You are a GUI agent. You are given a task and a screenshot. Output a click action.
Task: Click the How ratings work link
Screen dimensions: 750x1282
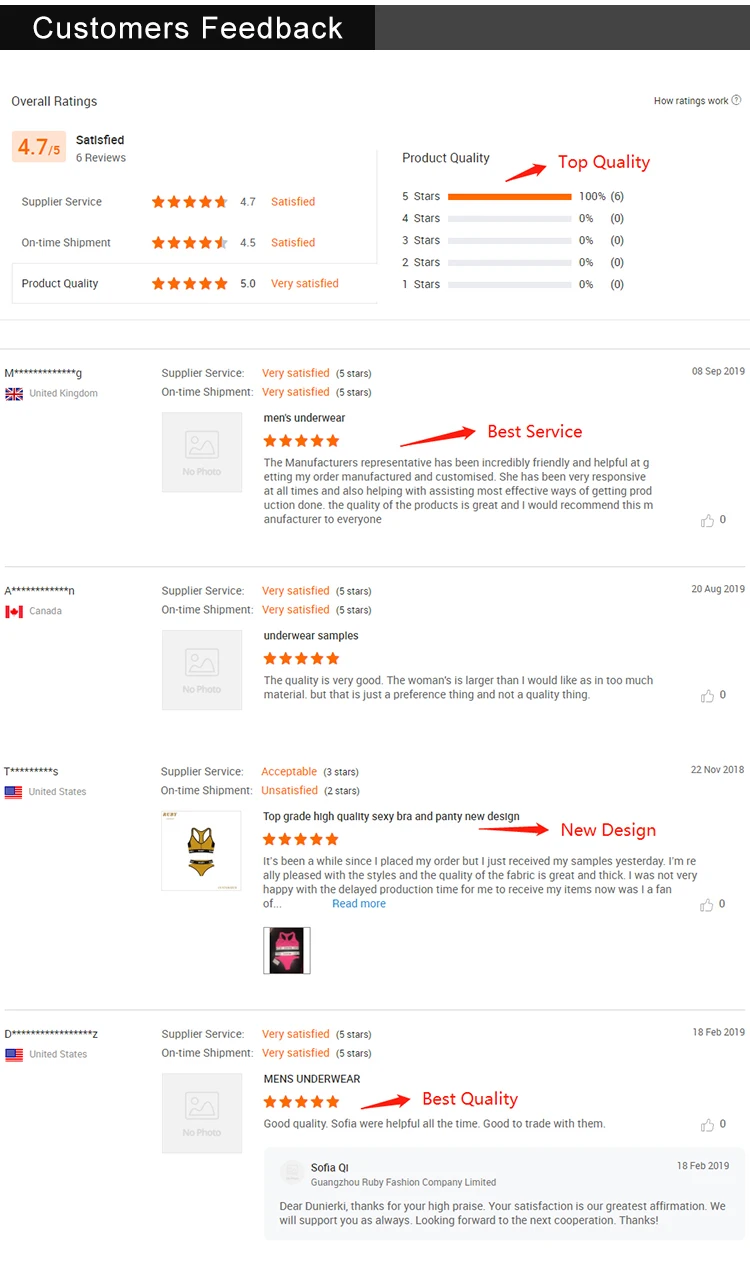tap(691, 101)
